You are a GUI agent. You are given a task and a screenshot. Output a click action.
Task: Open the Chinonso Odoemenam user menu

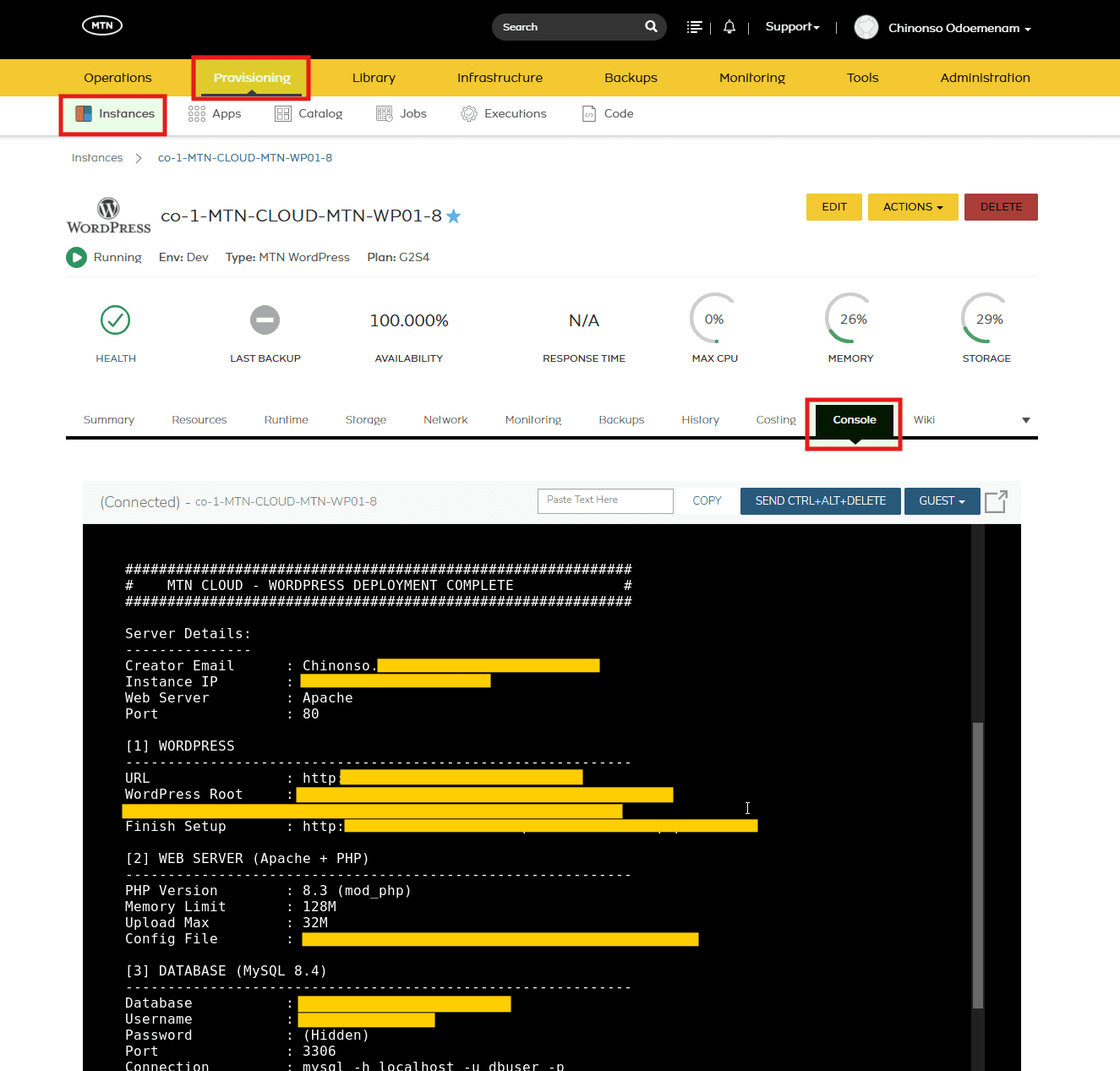(959, 28)
